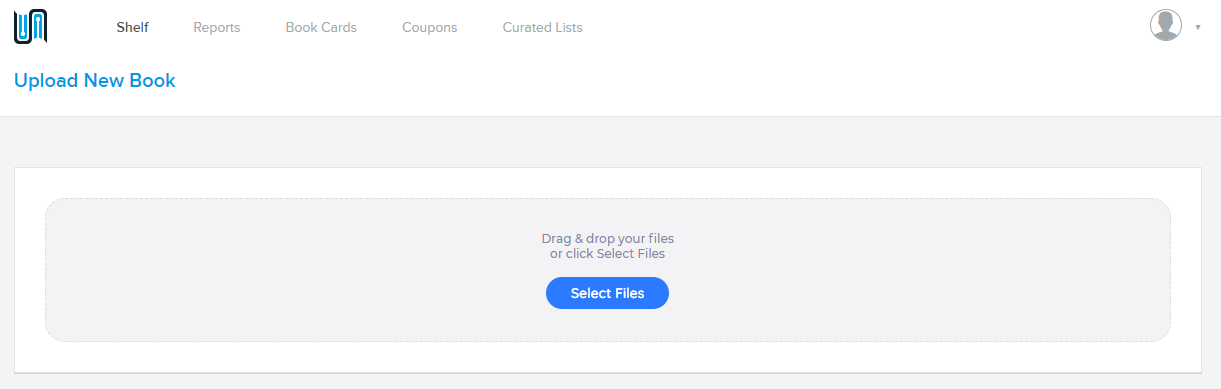Viewport: 1221px width, 389px height.
Task: Switch to Book Cards
Action: [321, 28]
